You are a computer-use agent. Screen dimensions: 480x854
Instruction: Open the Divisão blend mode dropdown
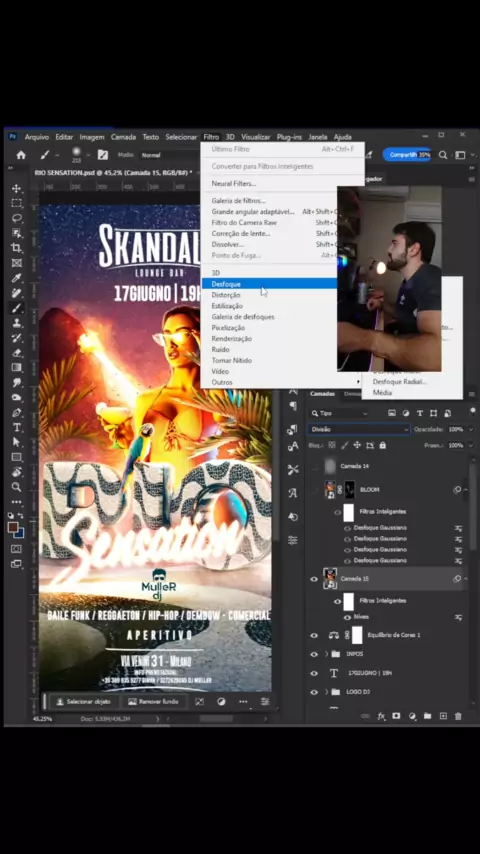pos(359,429)
